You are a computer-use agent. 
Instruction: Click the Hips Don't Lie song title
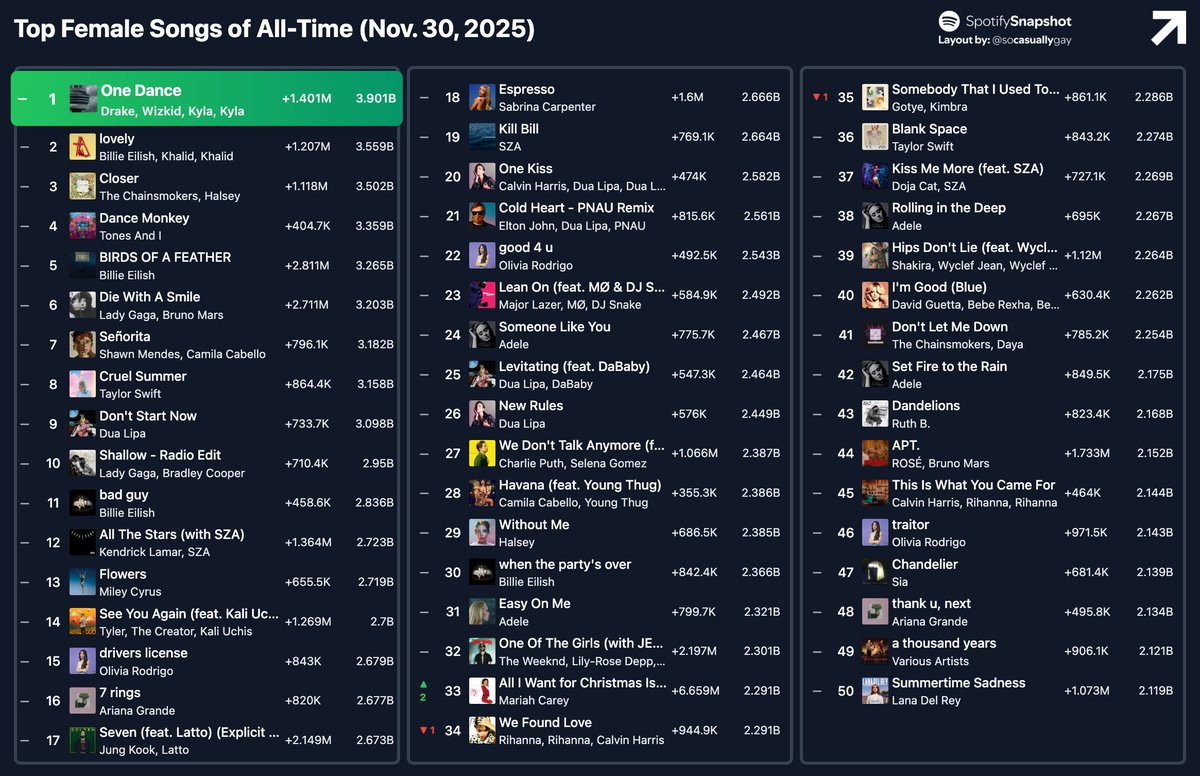pos(975,247)
